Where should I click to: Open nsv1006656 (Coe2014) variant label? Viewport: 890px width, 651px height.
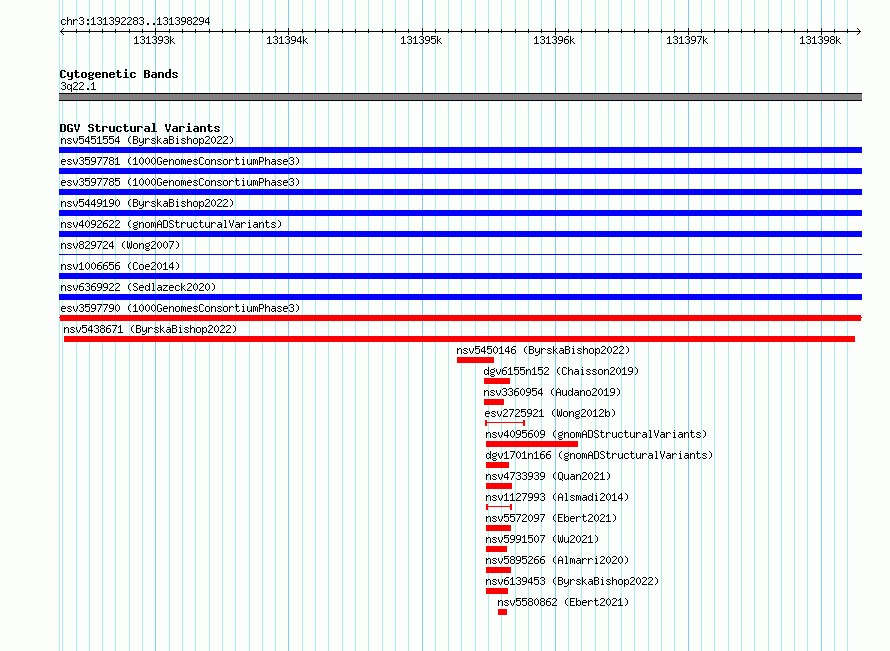(x=120, y=266)
